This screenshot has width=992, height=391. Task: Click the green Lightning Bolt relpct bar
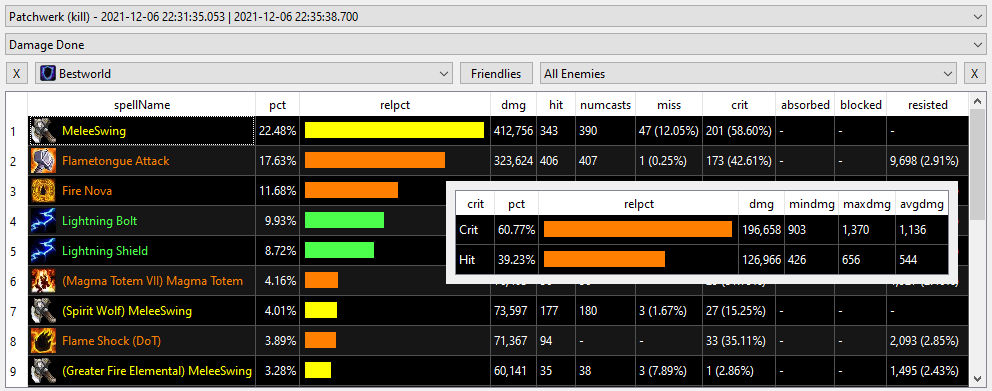(344, 220)
